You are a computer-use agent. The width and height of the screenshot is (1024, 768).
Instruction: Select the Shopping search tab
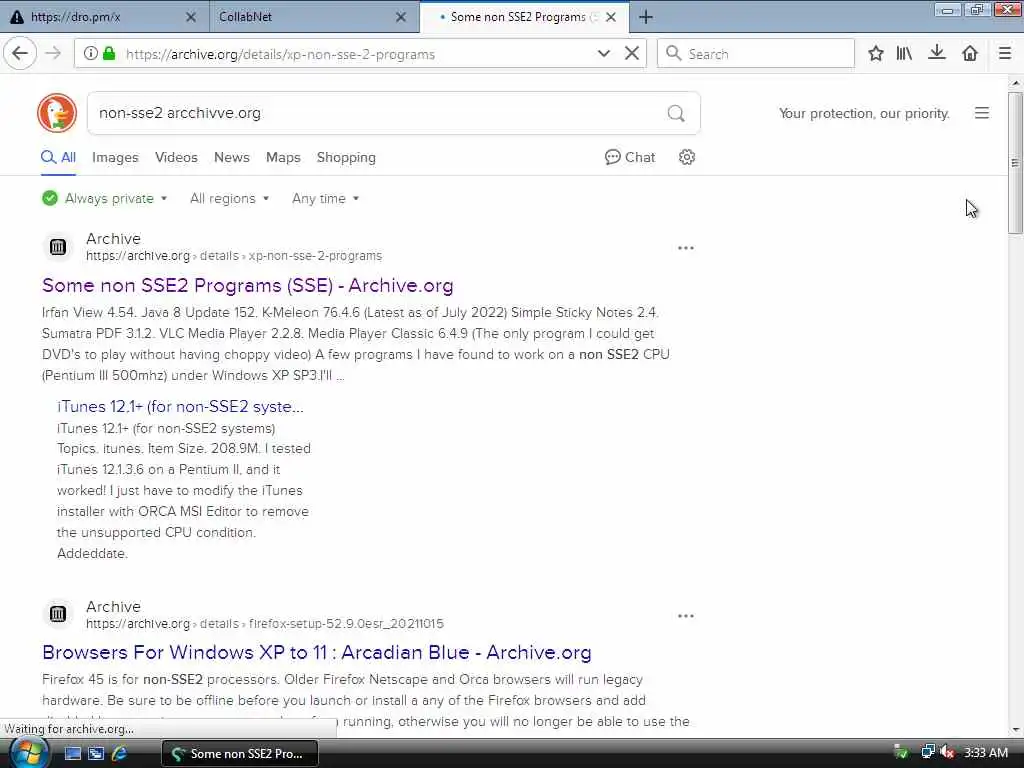click(346, 157)
